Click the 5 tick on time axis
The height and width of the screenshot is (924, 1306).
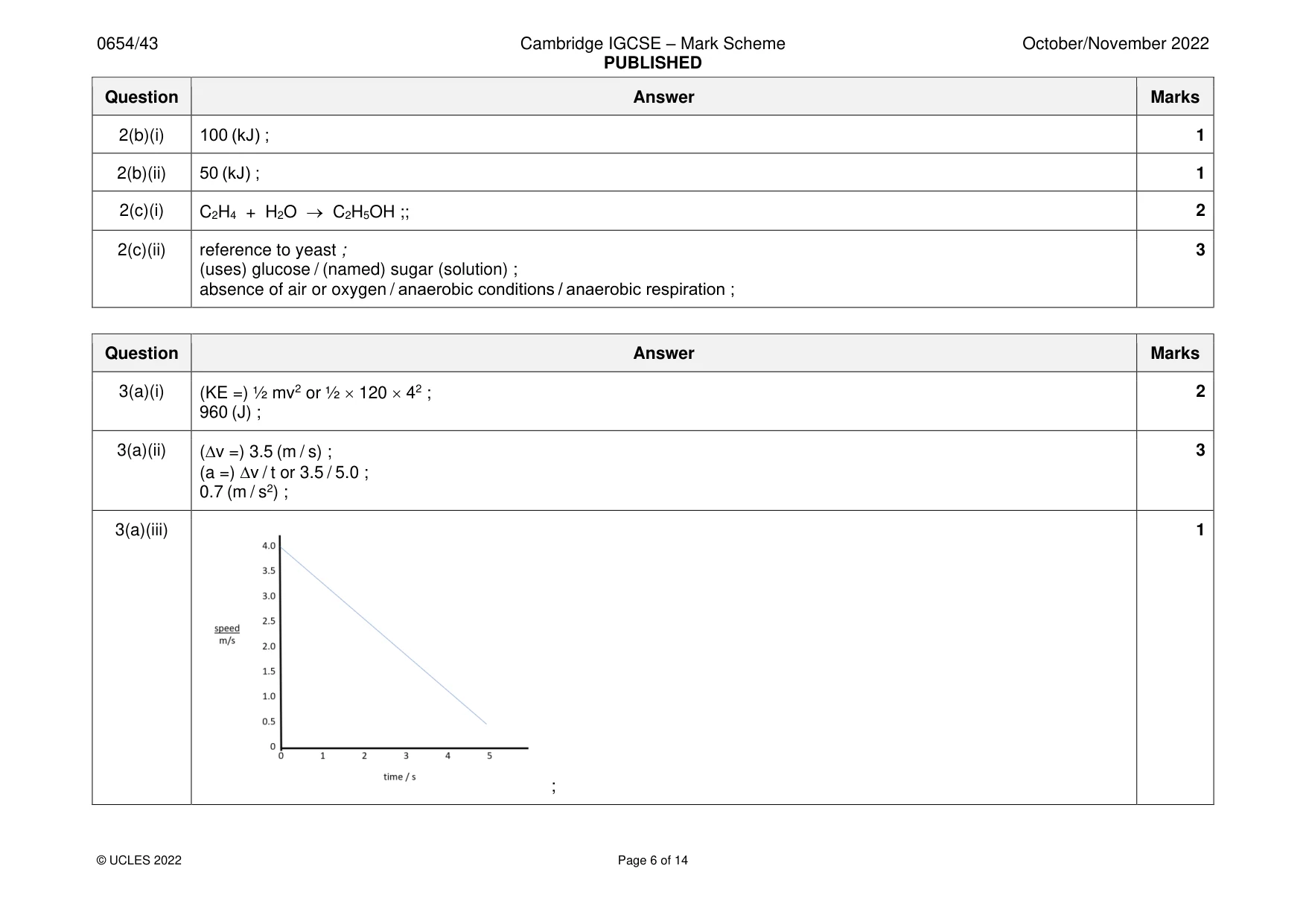pyautogui.click(x=489, y=756)
